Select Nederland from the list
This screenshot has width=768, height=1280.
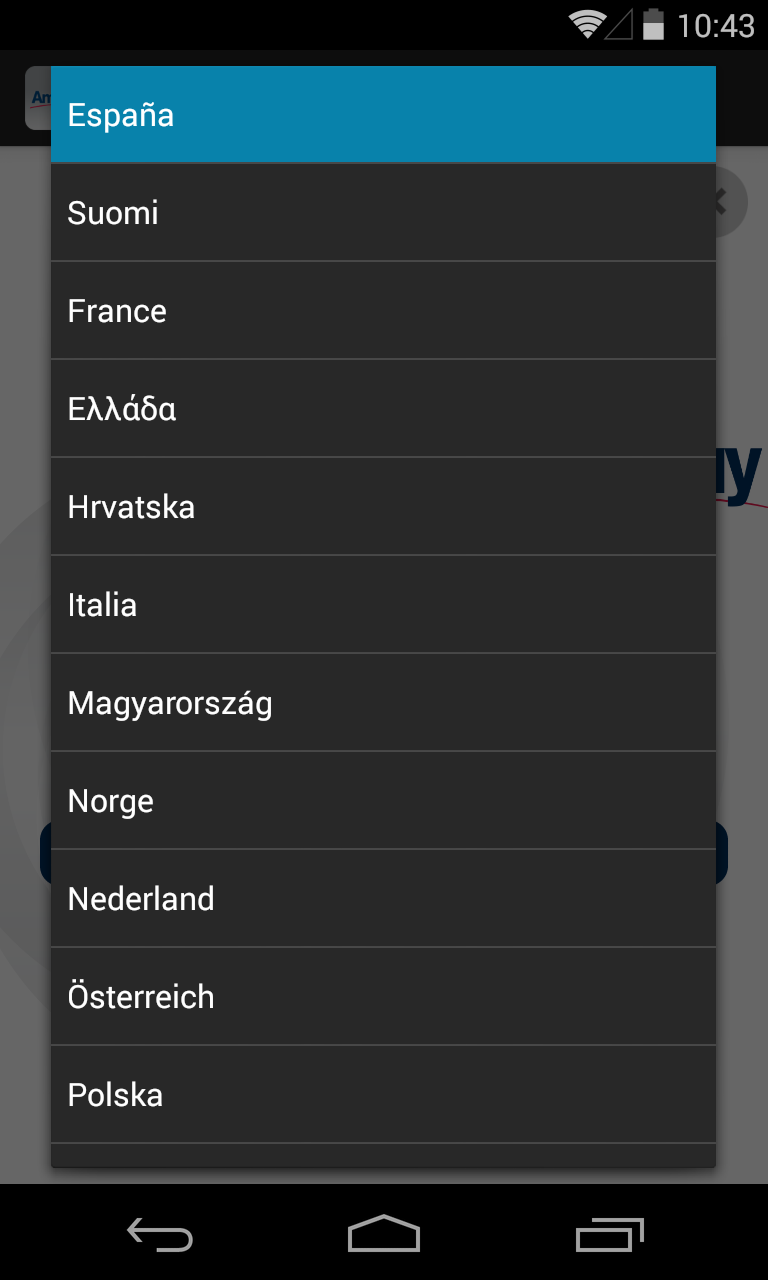[383, 898]
